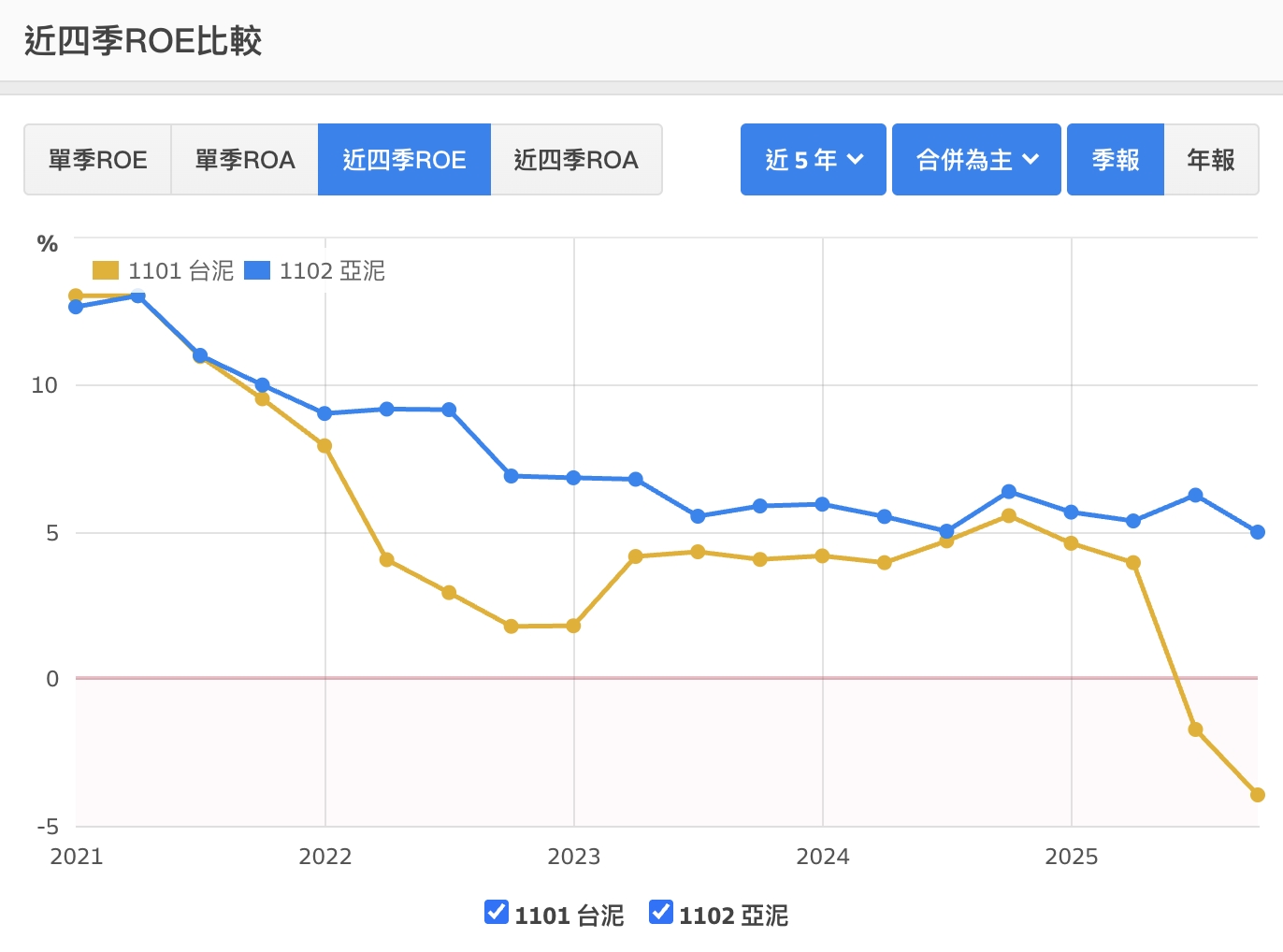Image resolution: width=1283 pixels, height=952 pixels.
Task: Click the 亞泥 data point at 2024
Action: (x=822, y=504)
